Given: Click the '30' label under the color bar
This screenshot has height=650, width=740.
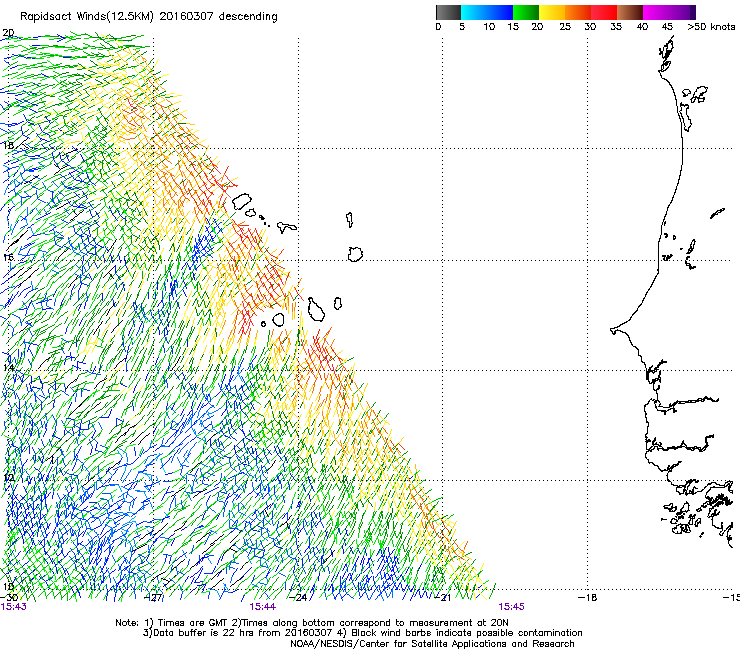Looking at the screenshot, I should (x=590, y=27).
